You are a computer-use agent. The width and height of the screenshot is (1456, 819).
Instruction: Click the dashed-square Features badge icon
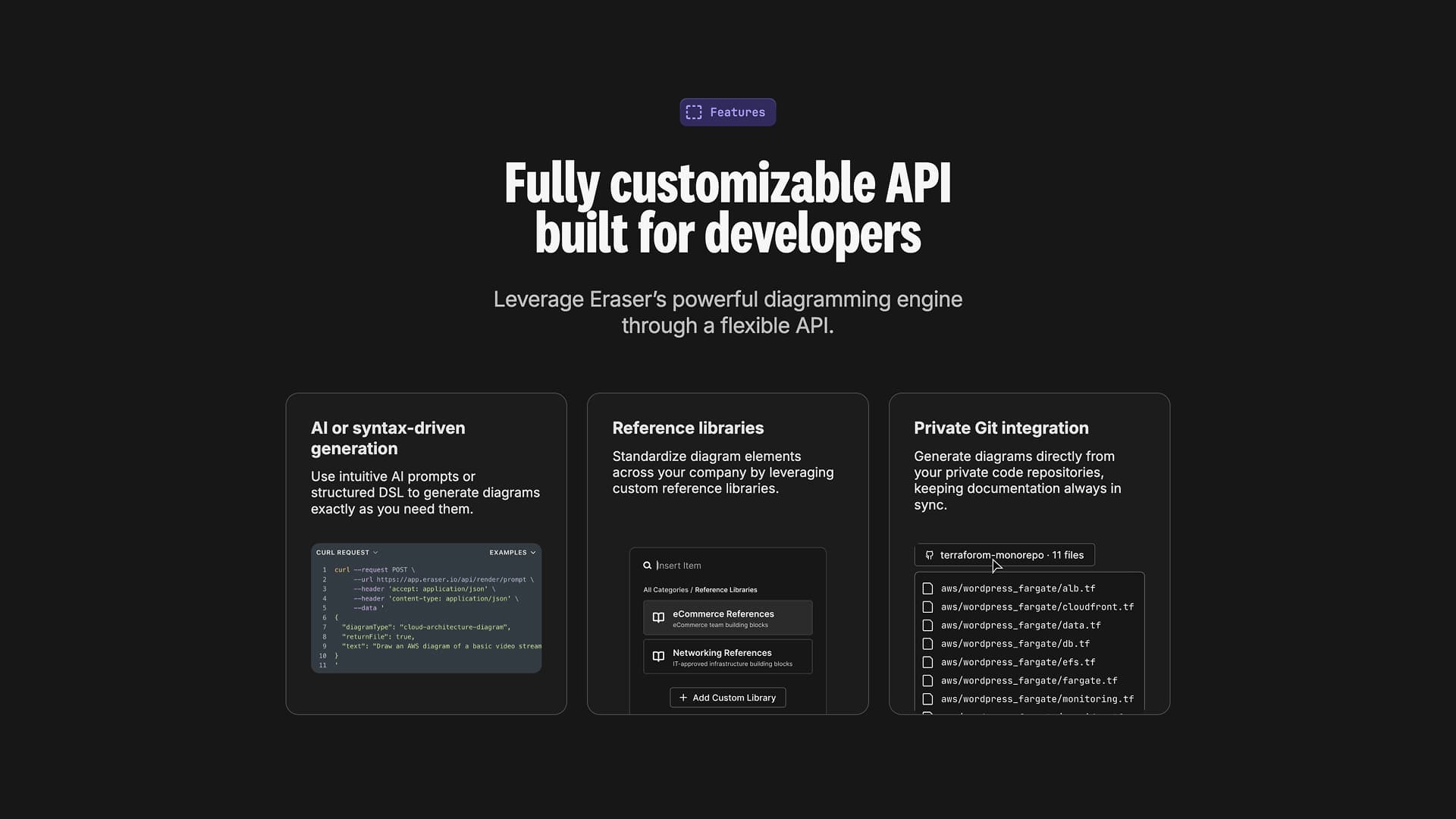coord(694,112)
